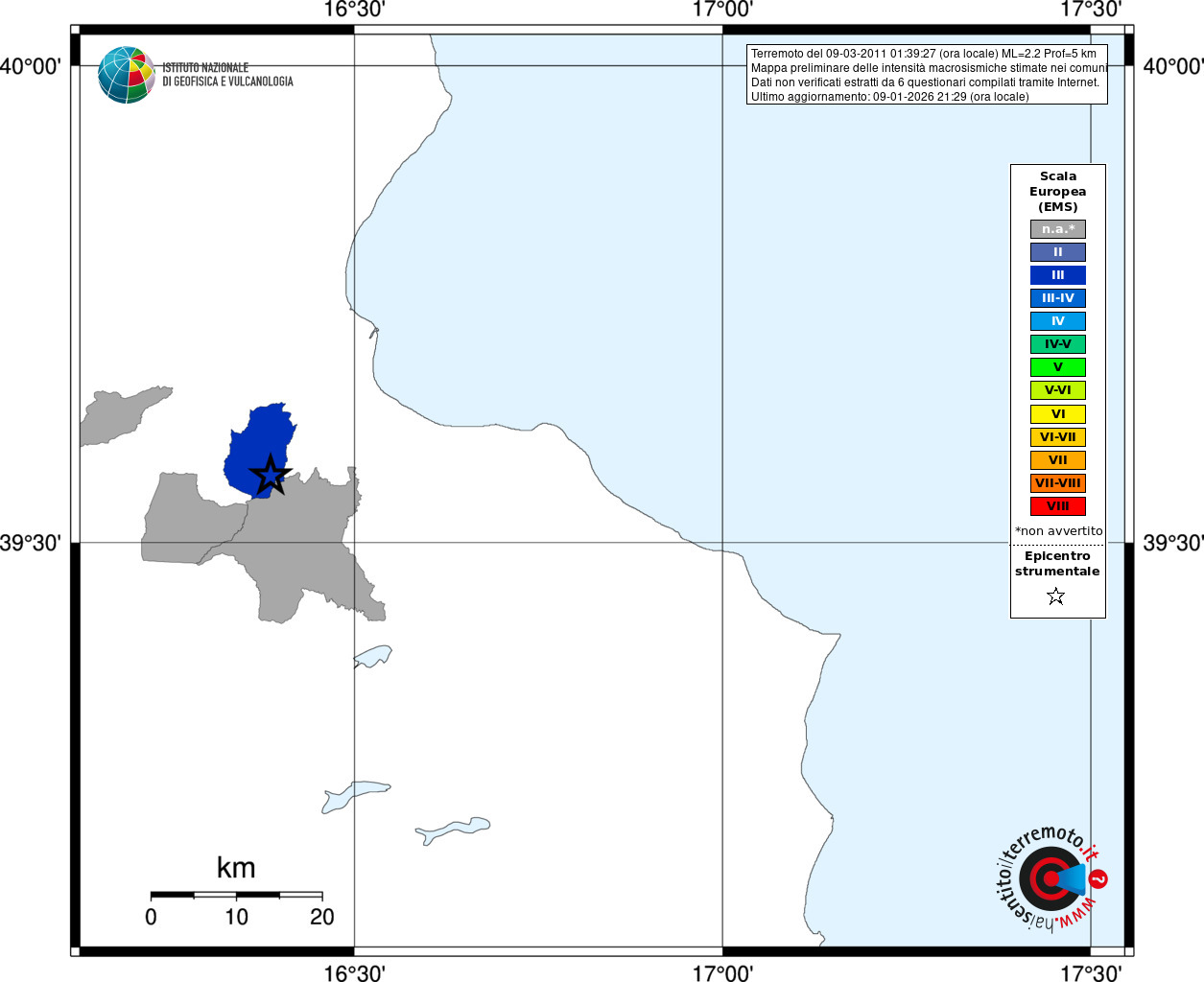The width and height of the screenshot is (1204, 982).
Task: Click the 'Istituto Nazionale di Geofisica e Vulcanologia' text
Action: [x=227, y=75]
